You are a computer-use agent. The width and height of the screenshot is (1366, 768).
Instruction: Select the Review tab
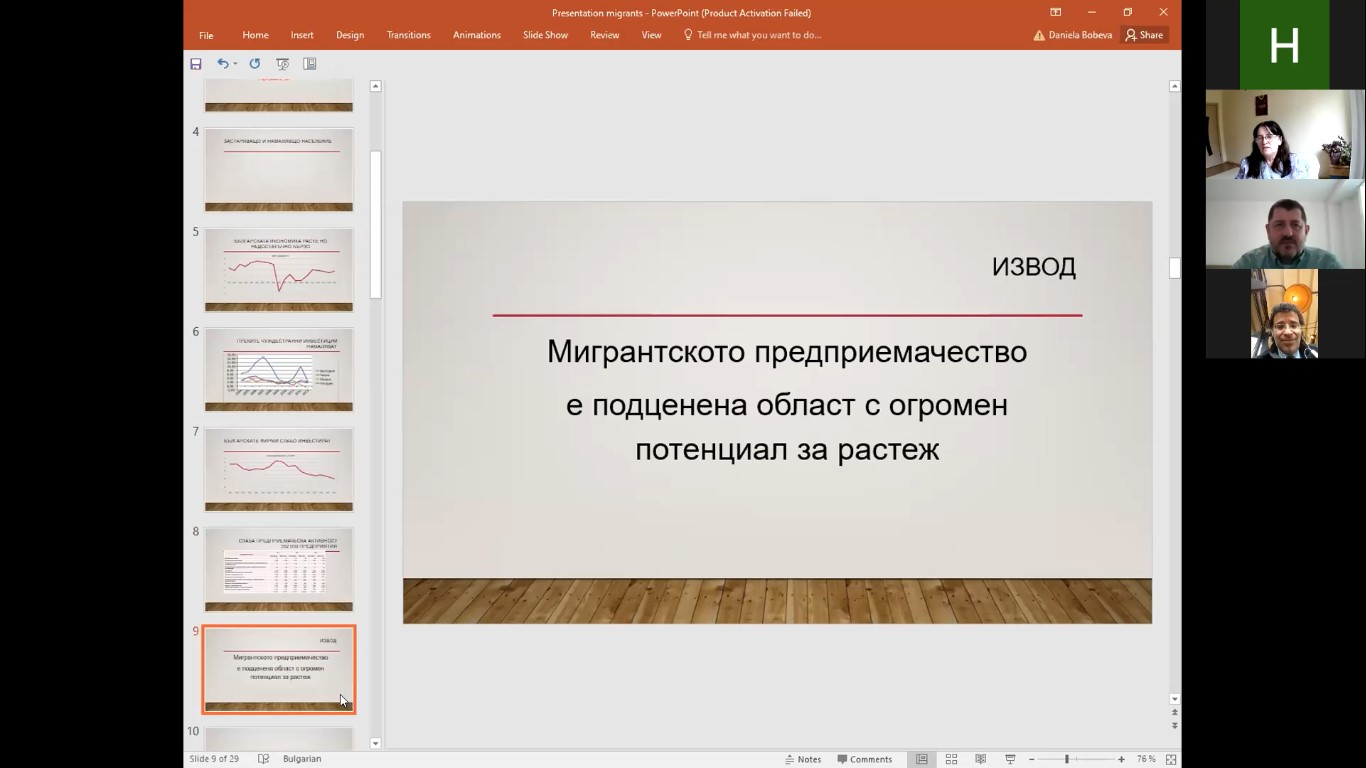[x=605, y=35]
